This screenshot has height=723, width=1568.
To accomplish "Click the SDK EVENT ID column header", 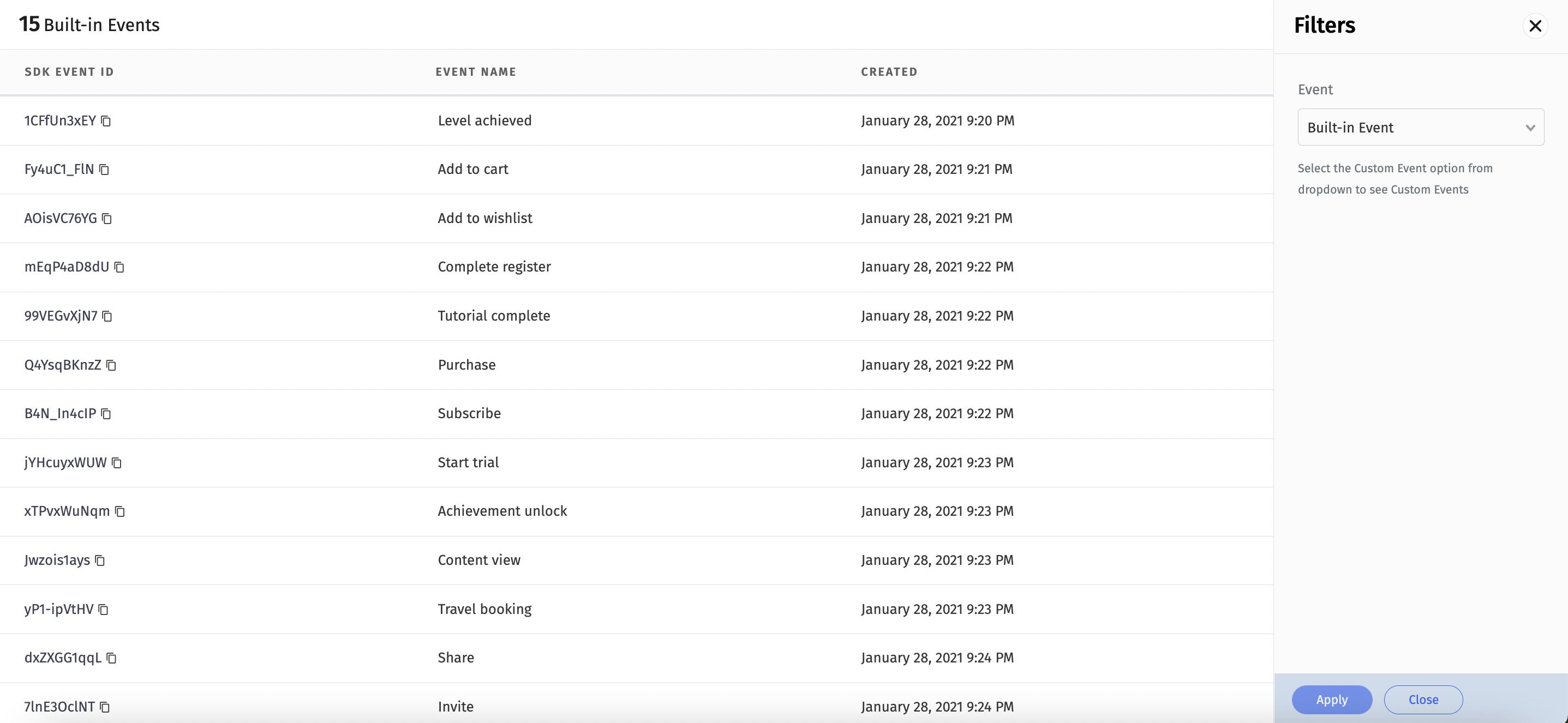I will point(69,72).
